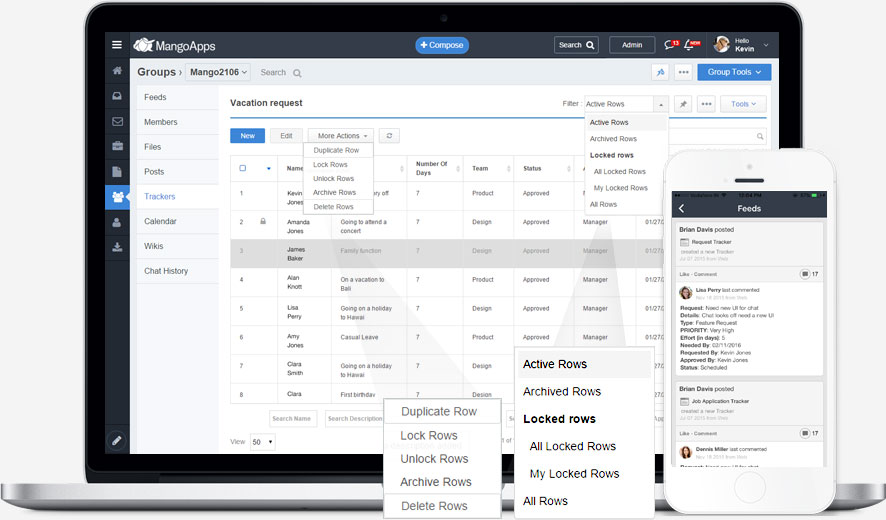Open the hamburger menu icon

coord(117,45)
